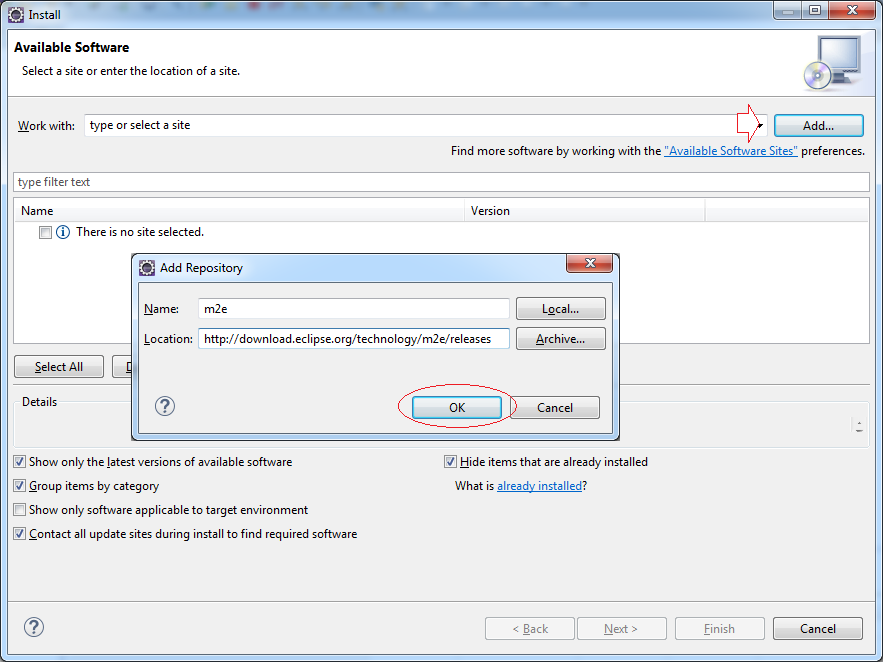Viewport: 883px width, 662px height.
Task: Focus the repository Name field
Action: 354,309
